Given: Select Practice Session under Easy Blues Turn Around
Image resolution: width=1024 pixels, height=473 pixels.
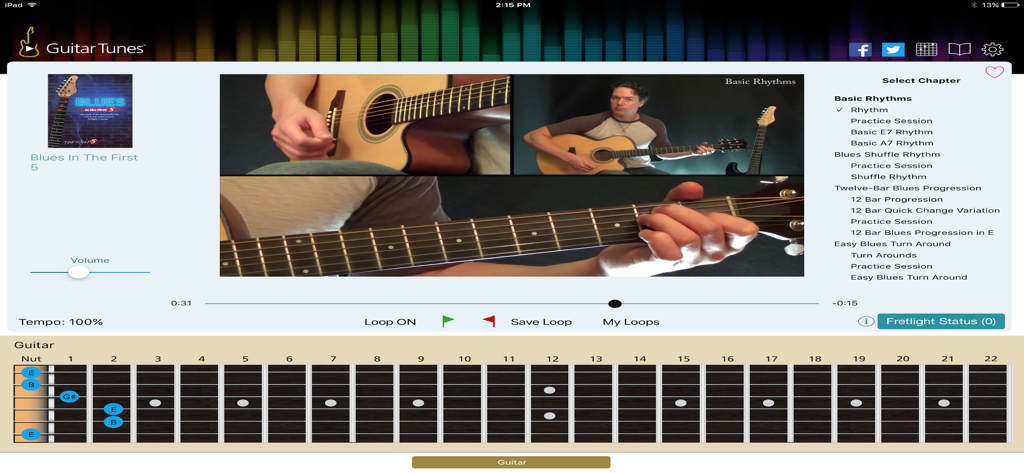Looking at the screenshot, I should (x=891, y=267).
